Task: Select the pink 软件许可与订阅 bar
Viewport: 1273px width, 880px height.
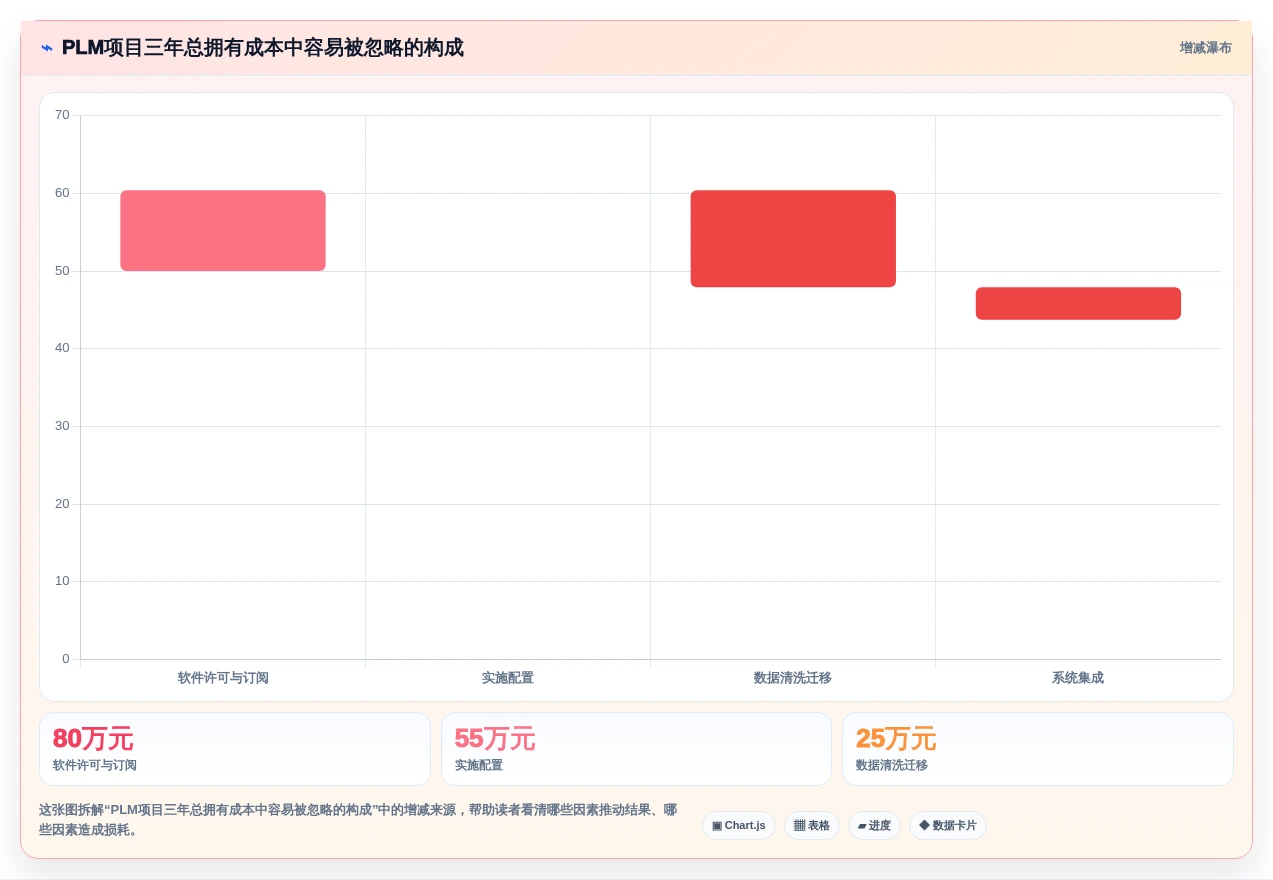Action: [x=223, y=231]
